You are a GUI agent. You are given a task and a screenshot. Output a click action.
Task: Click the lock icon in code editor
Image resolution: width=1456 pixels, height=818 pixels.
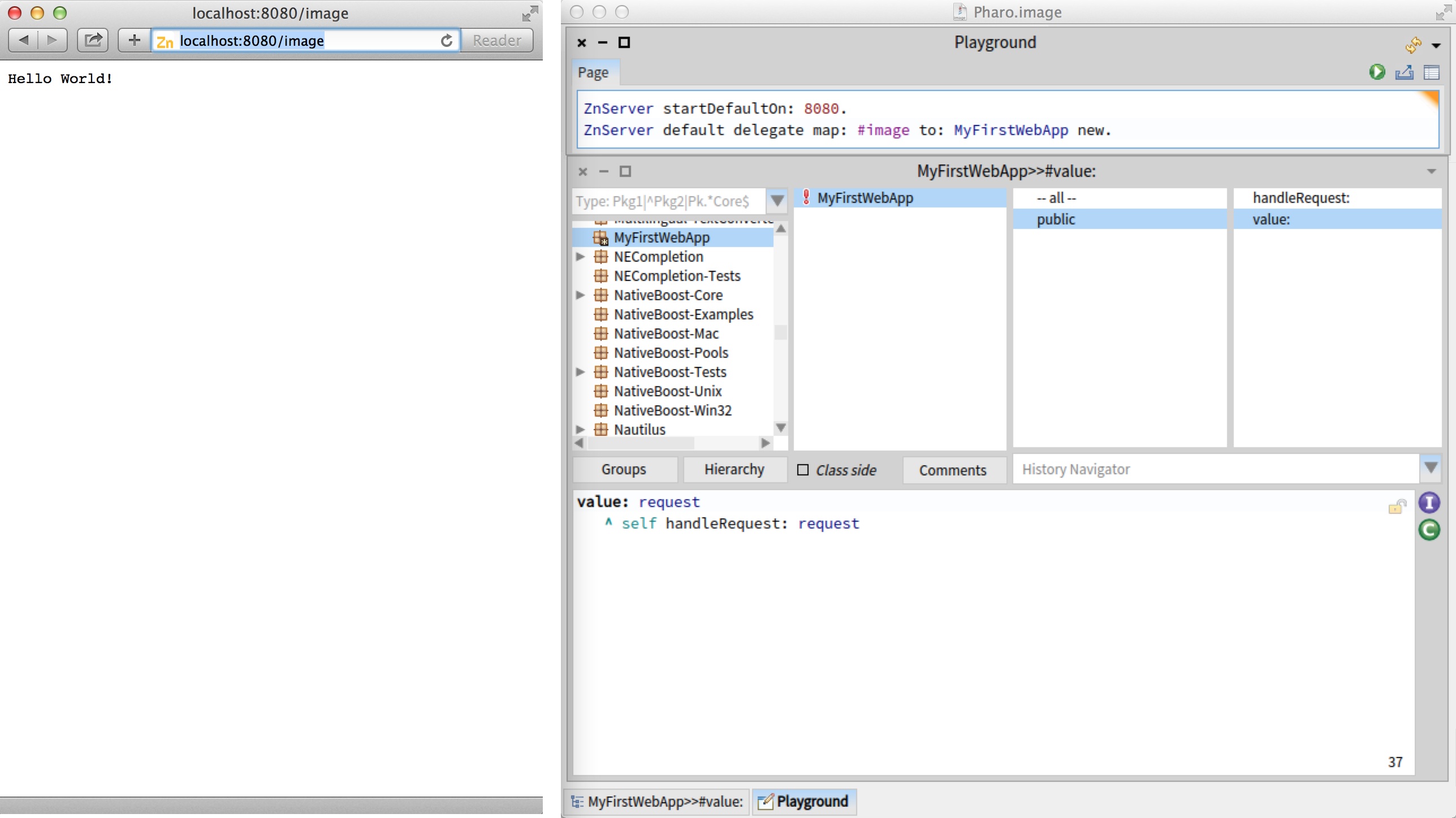tap(1397, 507)
